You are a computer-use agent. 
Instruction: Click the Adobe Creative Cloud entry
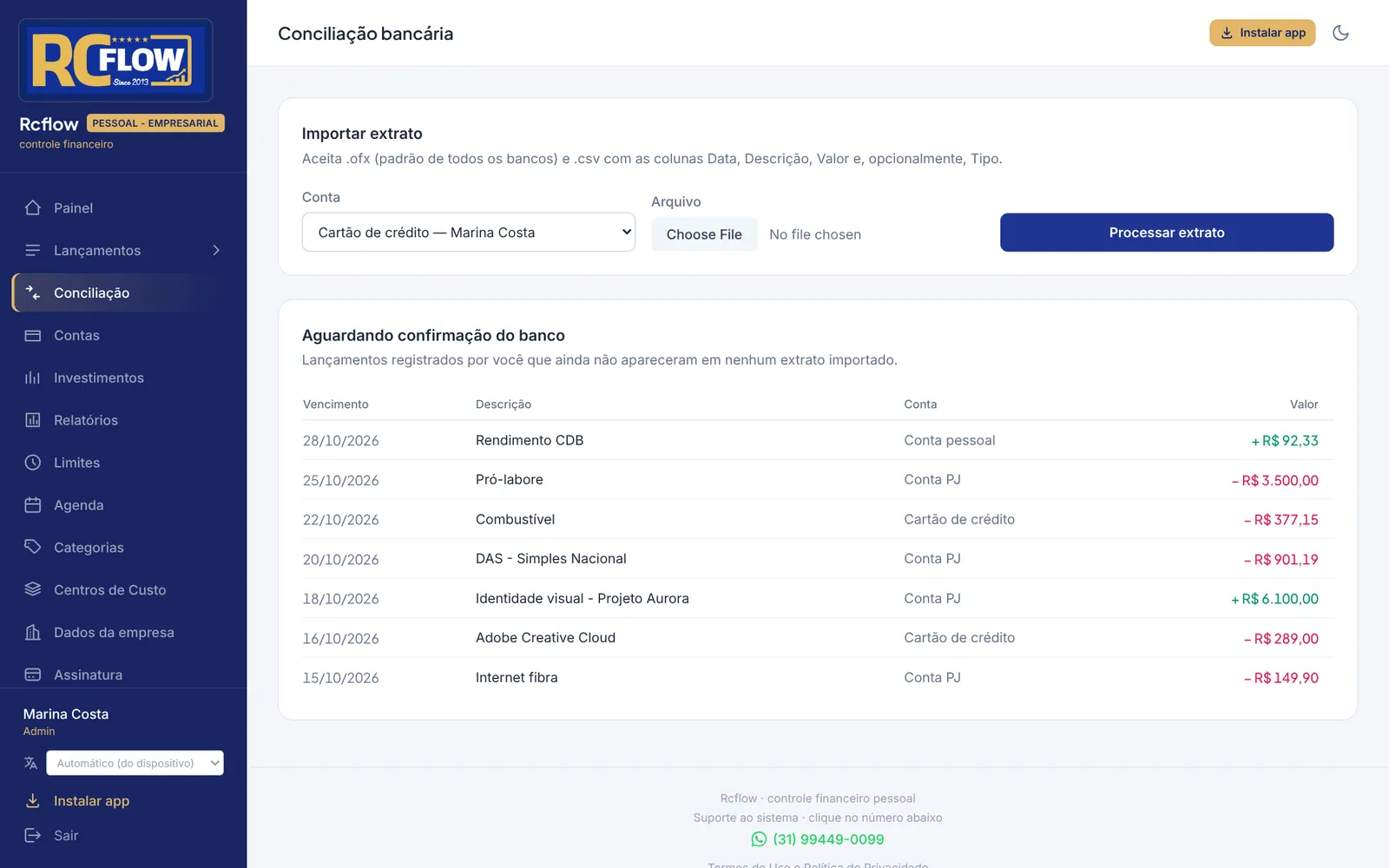pyautogui.click(x=545, y=638)
